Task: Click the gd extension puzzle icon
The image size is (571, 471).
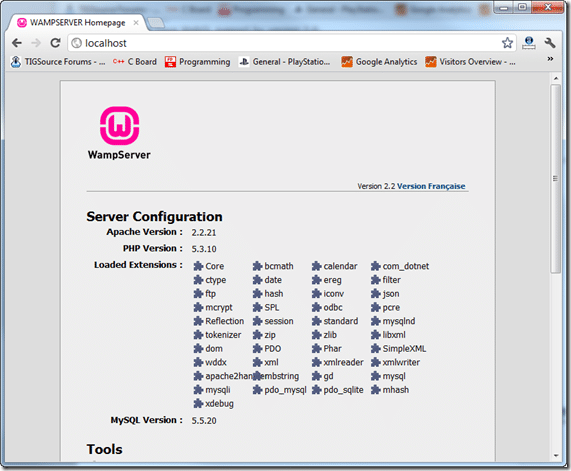Action: (x=316, y=376)
